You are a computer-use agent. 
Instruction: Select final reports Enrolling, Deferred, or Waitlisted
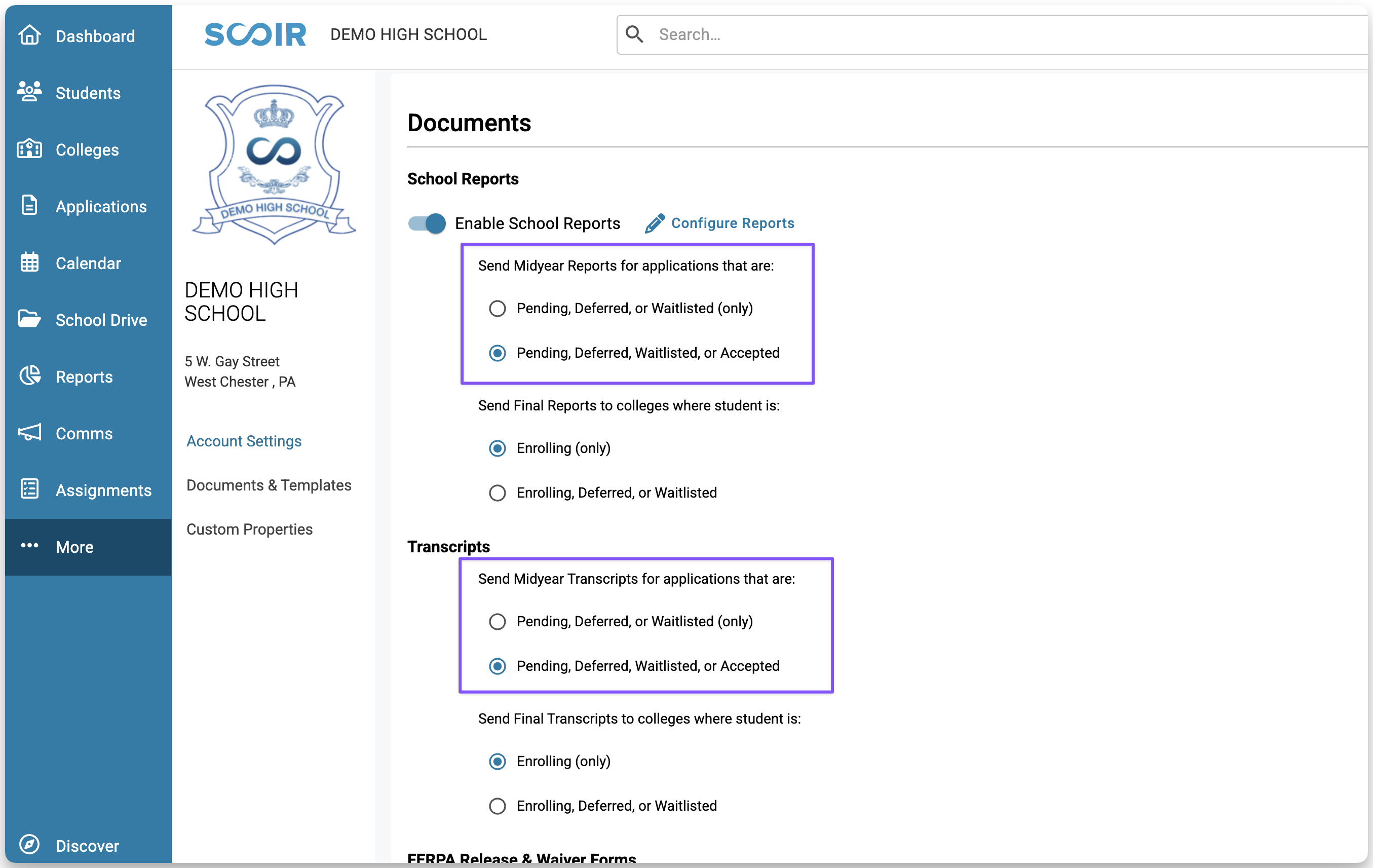497,493
